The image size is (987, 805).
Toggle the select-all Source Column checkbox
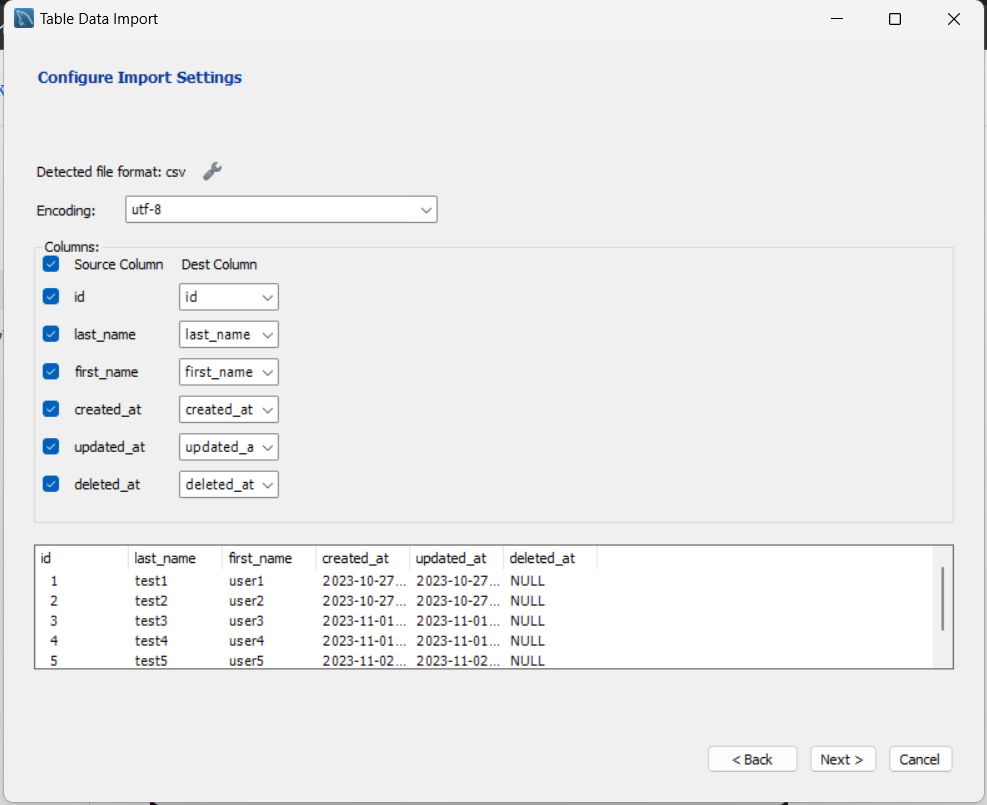click(51, 265)
